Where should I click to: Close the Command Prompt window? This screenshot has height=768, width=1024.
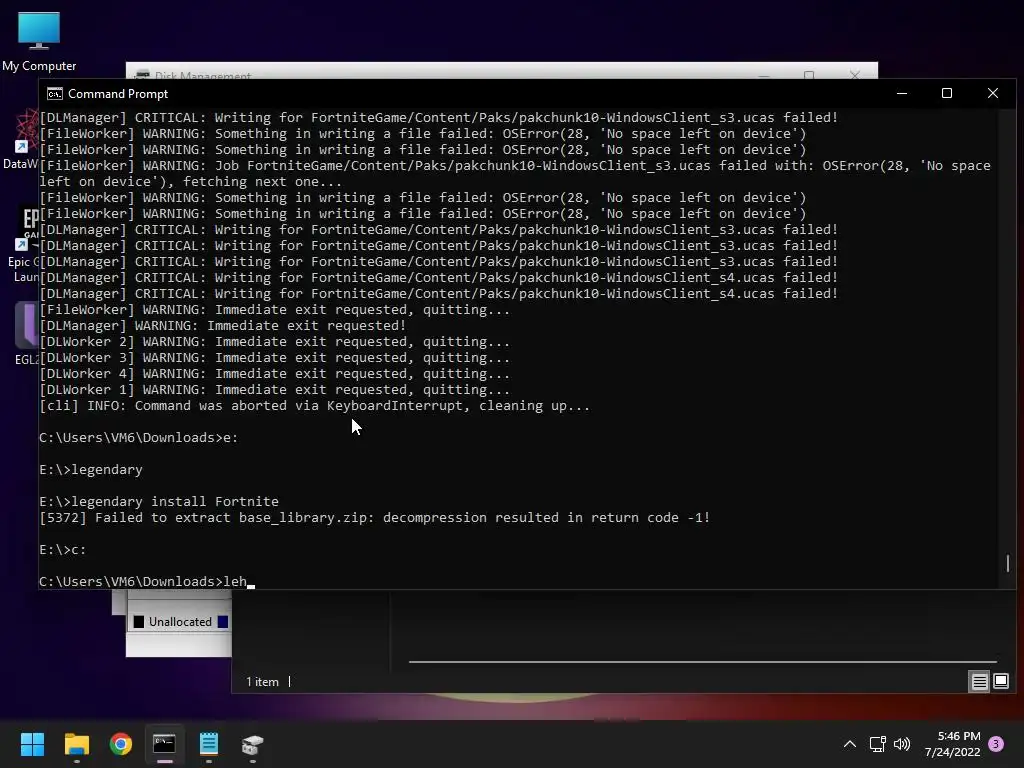click(x=993, y=93)
